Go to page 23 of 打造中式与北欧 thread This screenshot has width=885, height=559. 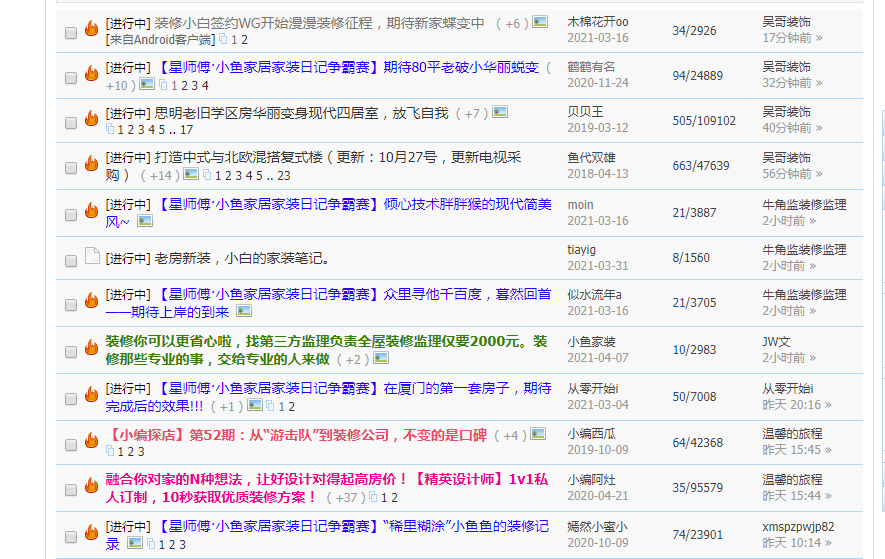(284, 175)
